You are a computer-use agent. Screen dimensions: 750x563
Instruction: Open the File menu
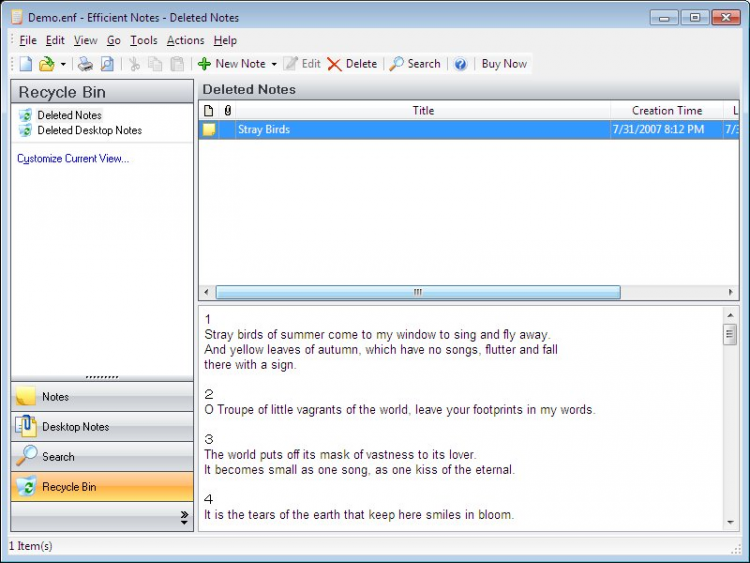tap(28, 41)
